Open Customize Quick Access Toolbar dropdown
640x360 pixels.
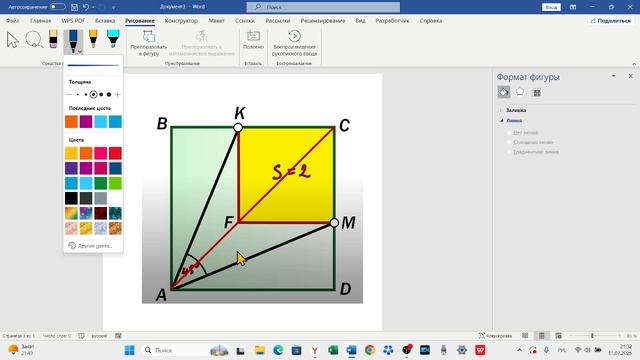tap(113, 7)
